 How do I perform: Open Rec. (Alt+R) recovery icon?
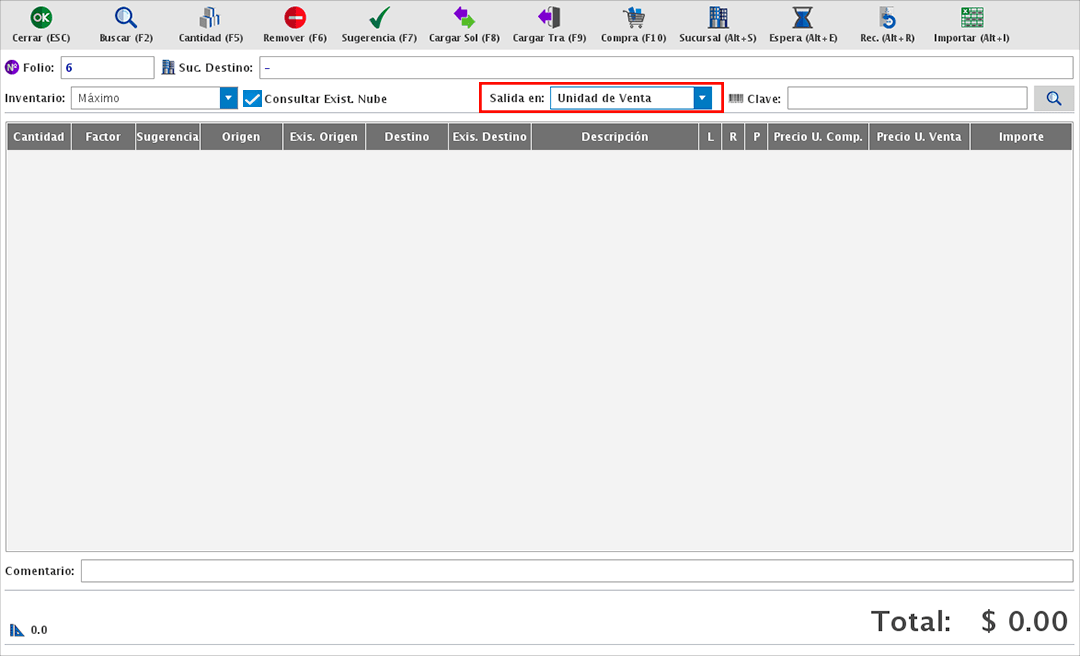coord(887,18)
